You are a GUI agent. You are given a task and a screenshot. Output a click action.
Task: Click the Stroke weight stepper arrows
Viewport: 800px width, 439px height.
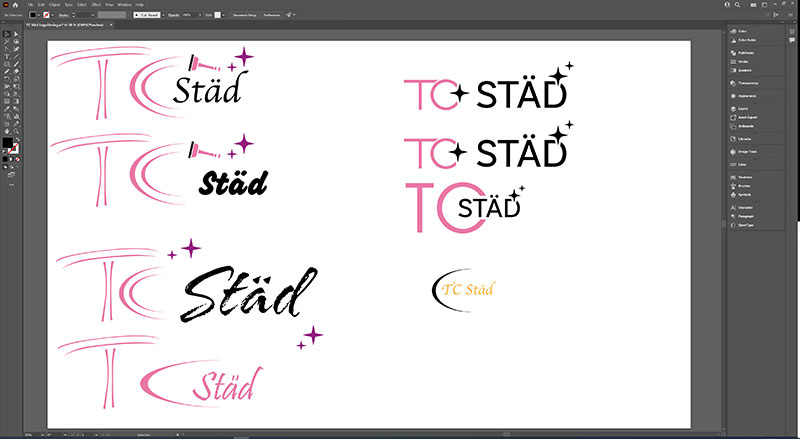tap(73, 15)
